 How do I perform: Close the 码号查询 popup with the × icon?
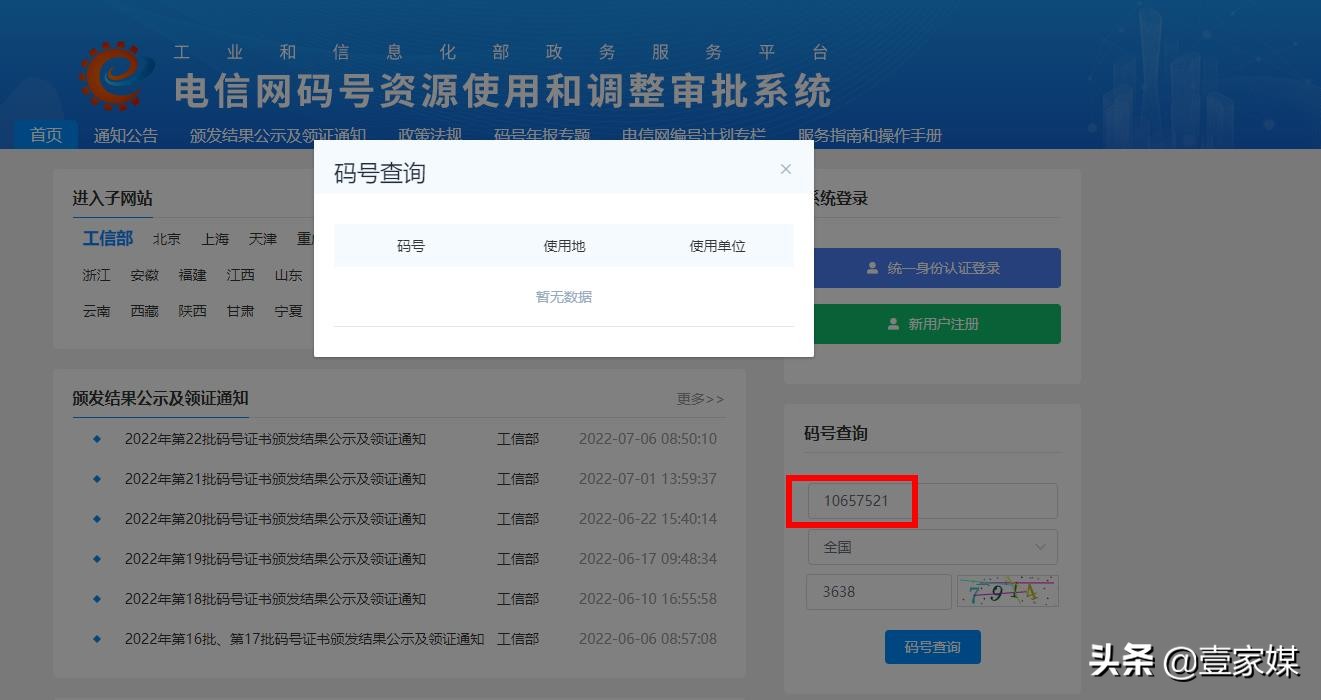click(786, 168)
